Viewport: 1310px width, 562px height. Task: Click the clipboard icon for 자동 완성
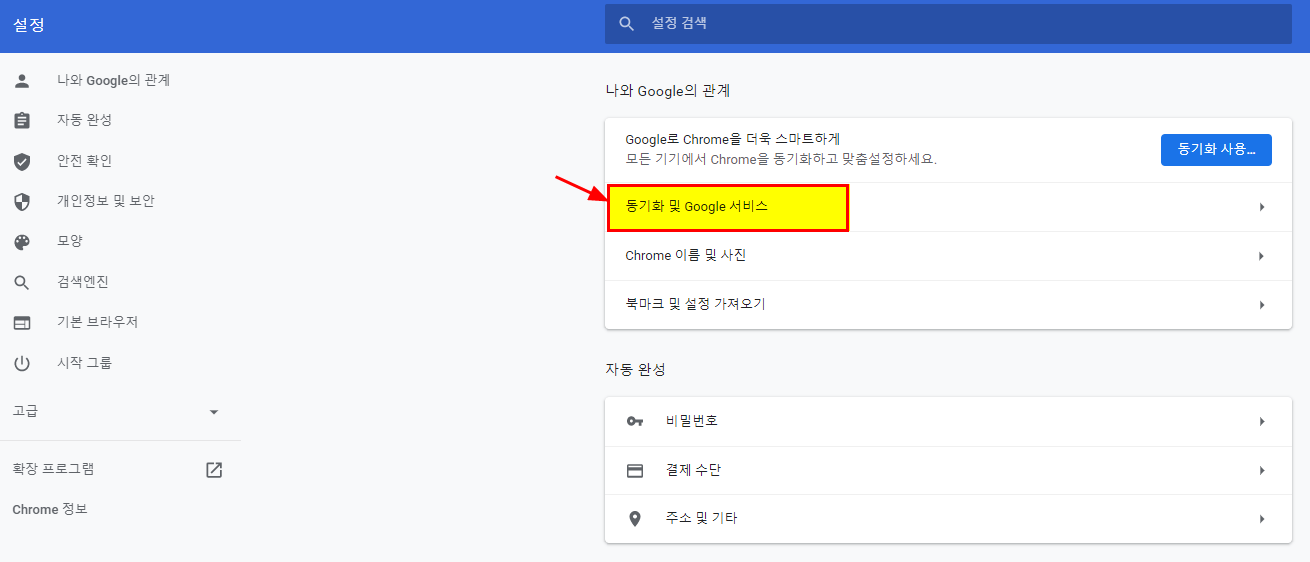click(x=22, y=120)
